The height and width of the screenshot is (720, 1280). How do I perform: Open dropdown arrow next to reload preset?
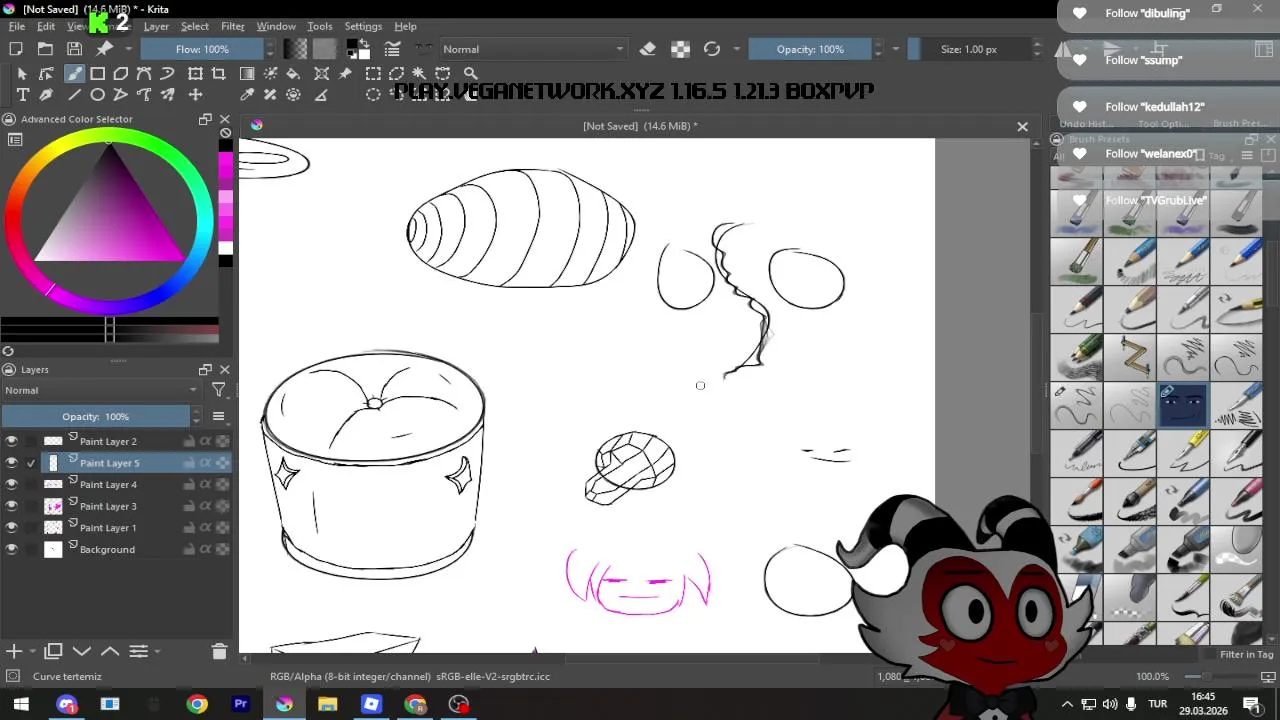pos(736,49)
